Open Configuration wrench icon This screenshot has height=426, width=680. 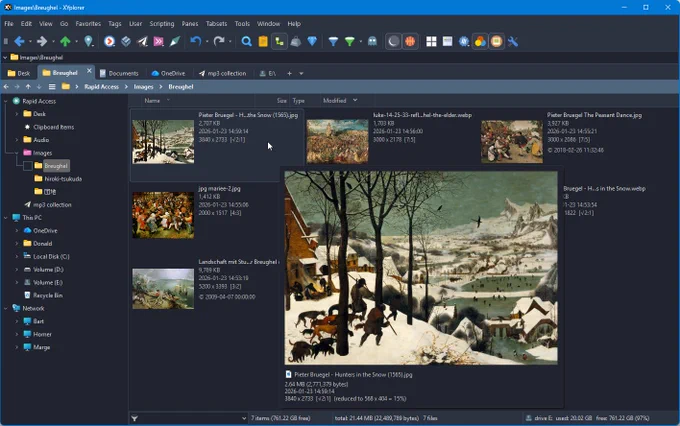(513, 41)
